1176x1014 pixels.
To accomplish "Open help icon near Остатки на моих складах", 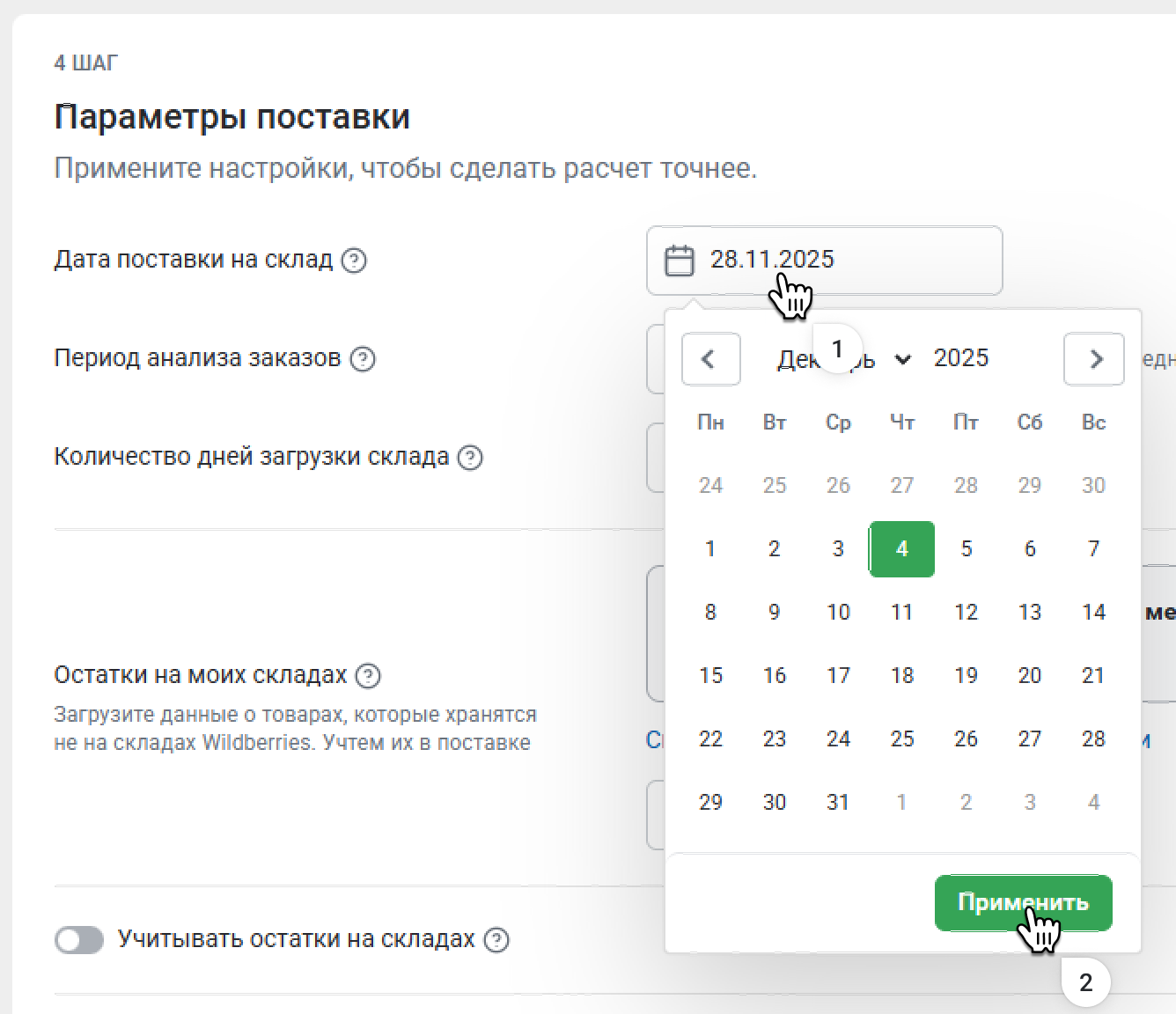I will 368,676.
